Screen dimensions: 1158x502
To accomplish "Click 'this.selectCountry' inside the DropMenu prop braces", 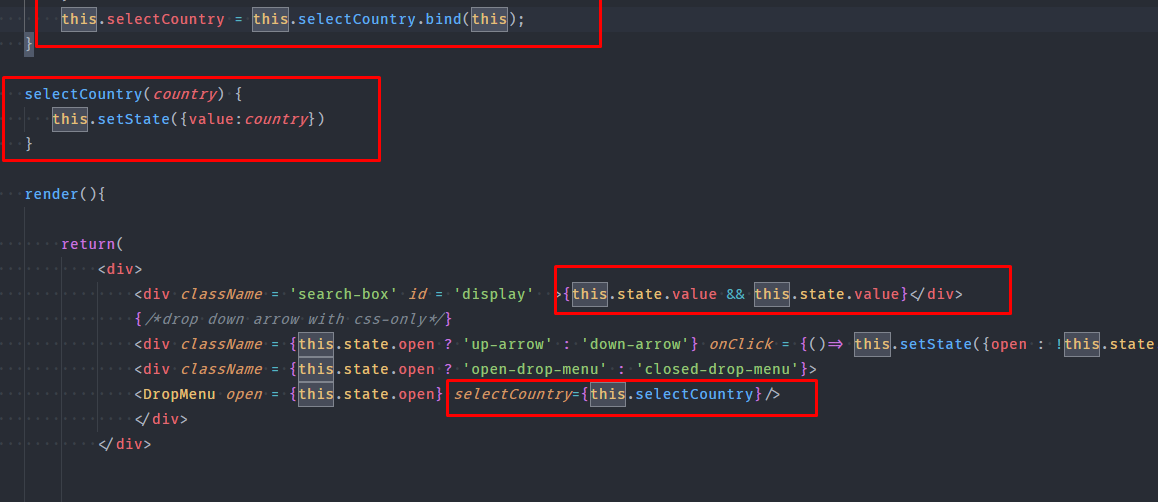I will coord(671,394).
